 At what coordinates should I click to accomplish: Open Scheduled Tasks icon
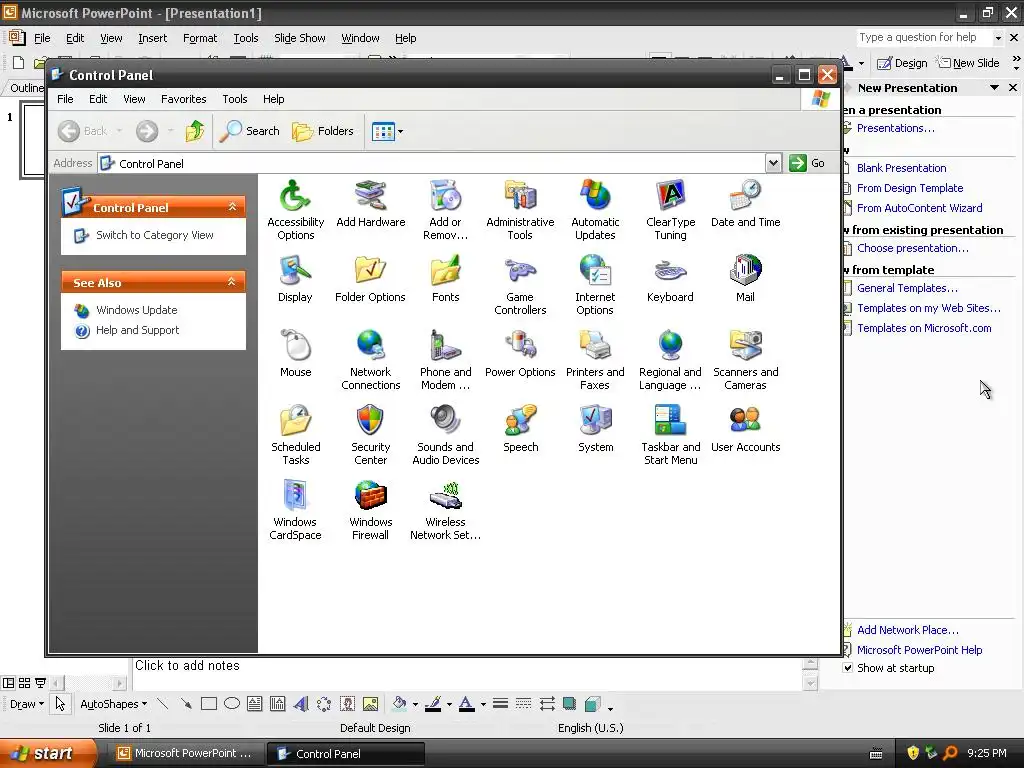[x=295, y=434]
